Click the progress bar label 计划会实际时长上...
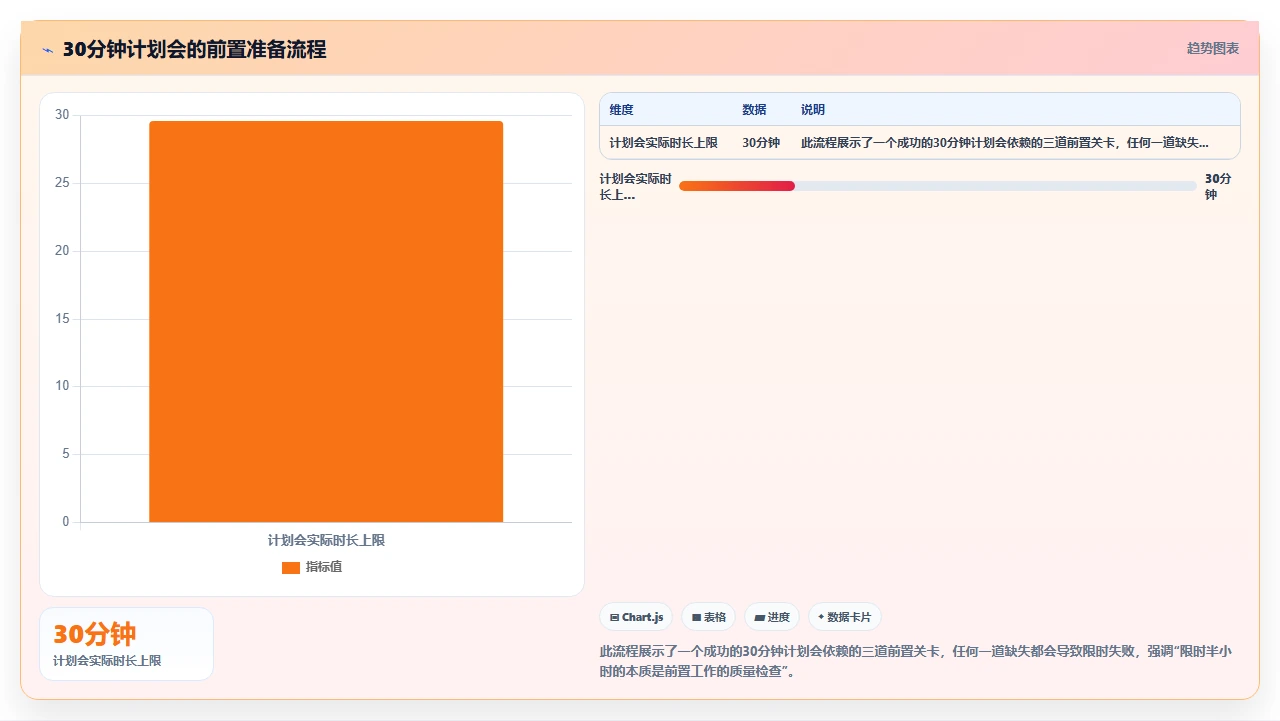Image resolution: width=1280 pixels, height=721 pixels. point(636,187)
